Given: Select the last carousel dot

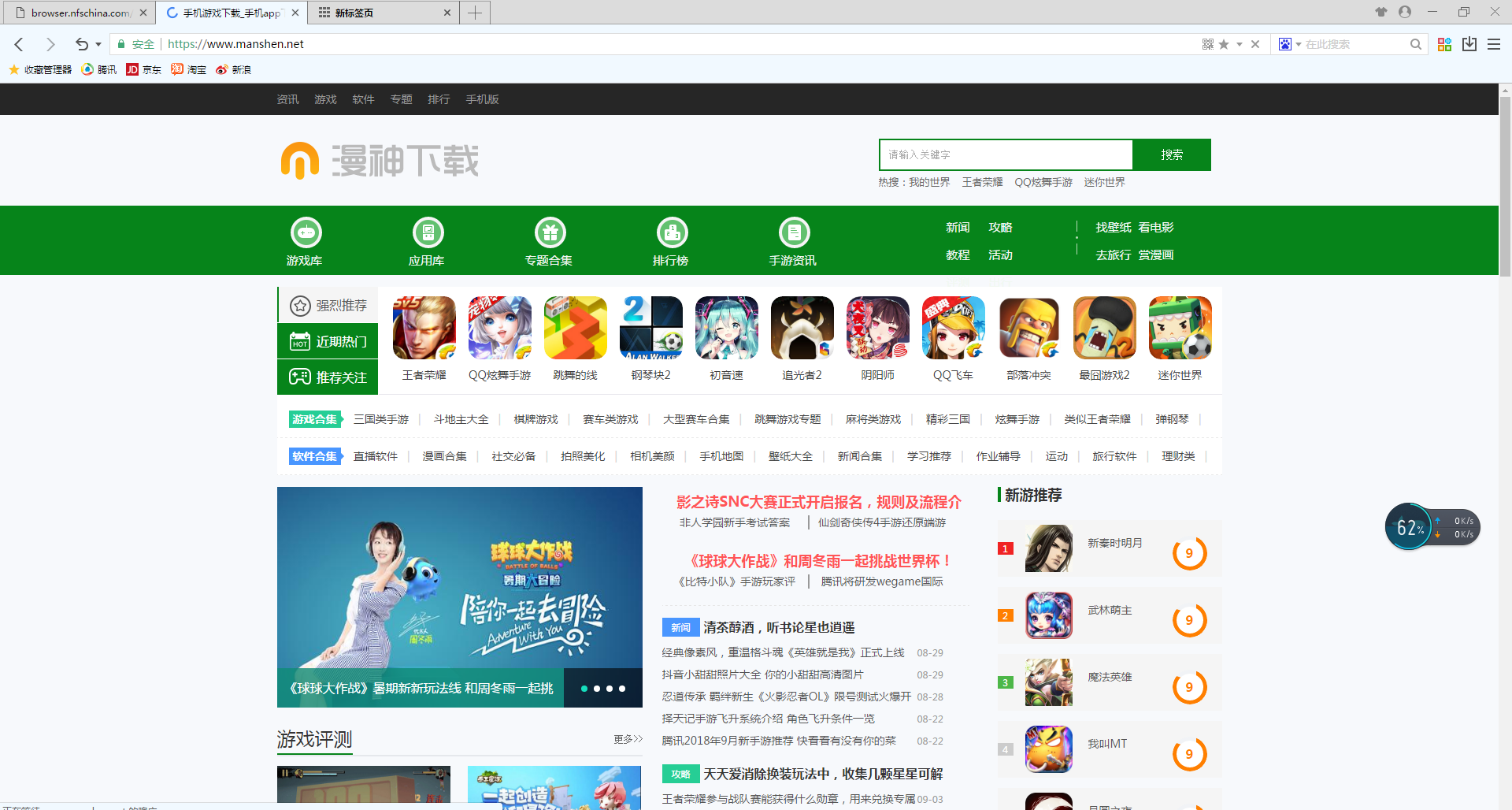Looking at the screenshot, I should [622, 689].
